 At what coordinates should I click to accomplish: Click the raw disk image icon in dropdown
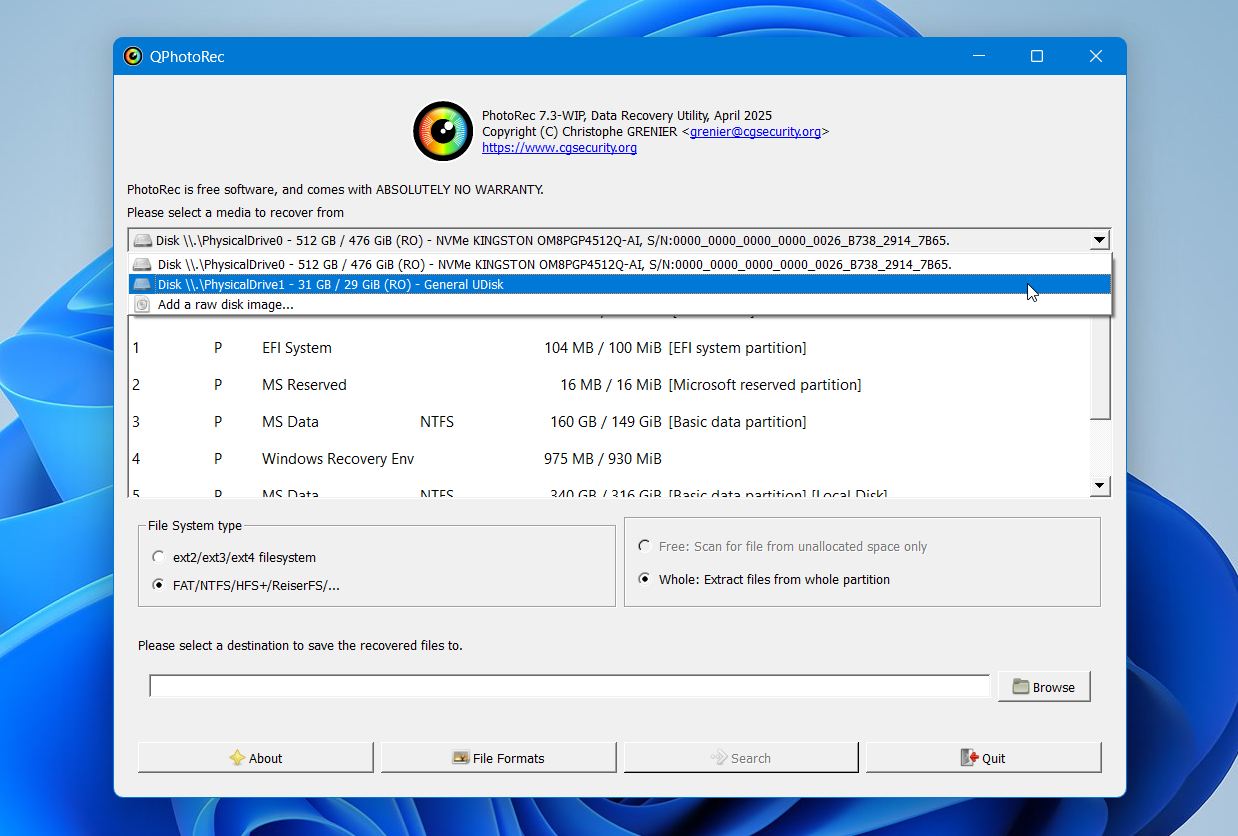point(142,305)
